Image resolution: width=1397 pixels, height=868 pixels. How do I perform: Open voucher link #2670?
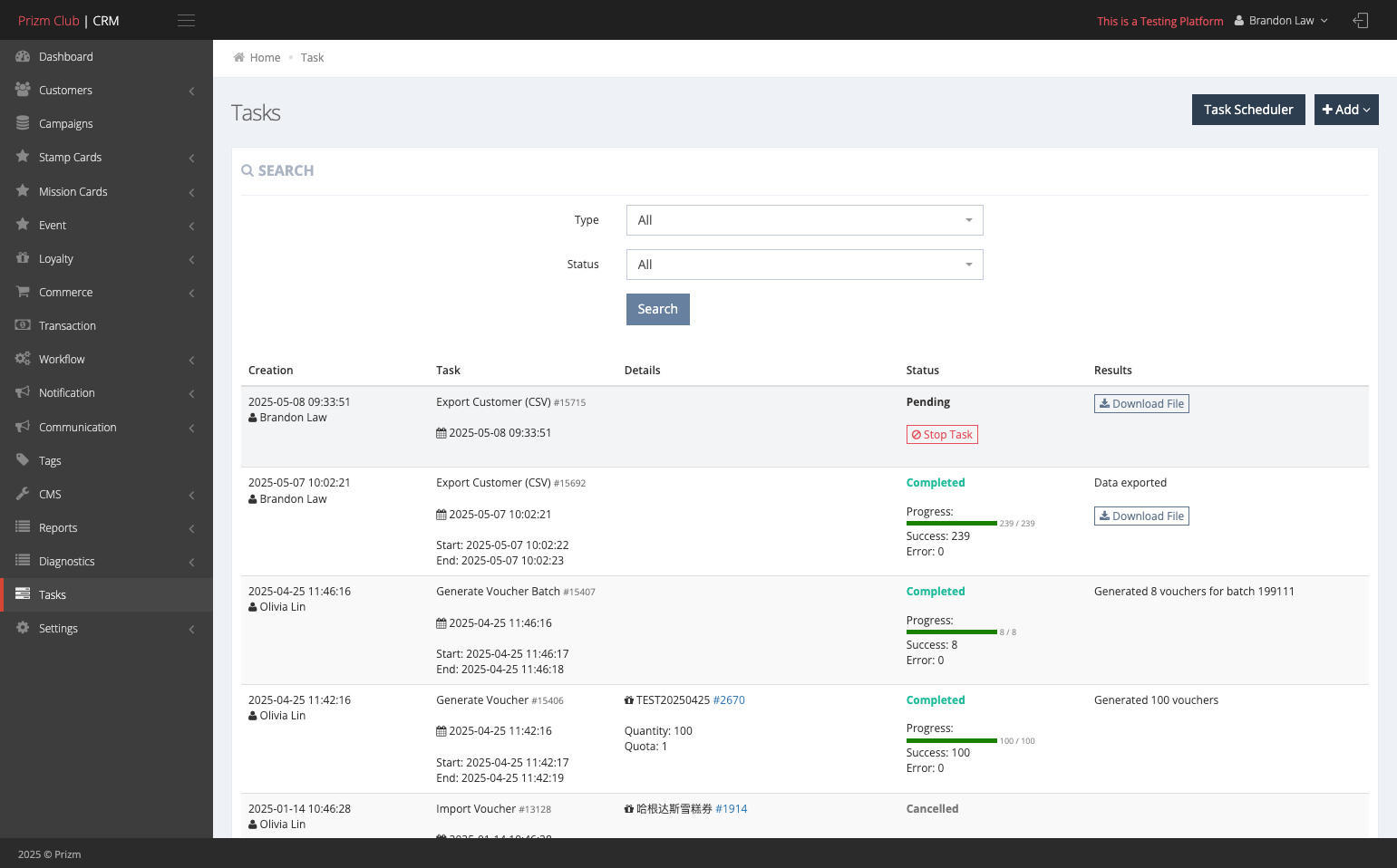click(729, 700)
